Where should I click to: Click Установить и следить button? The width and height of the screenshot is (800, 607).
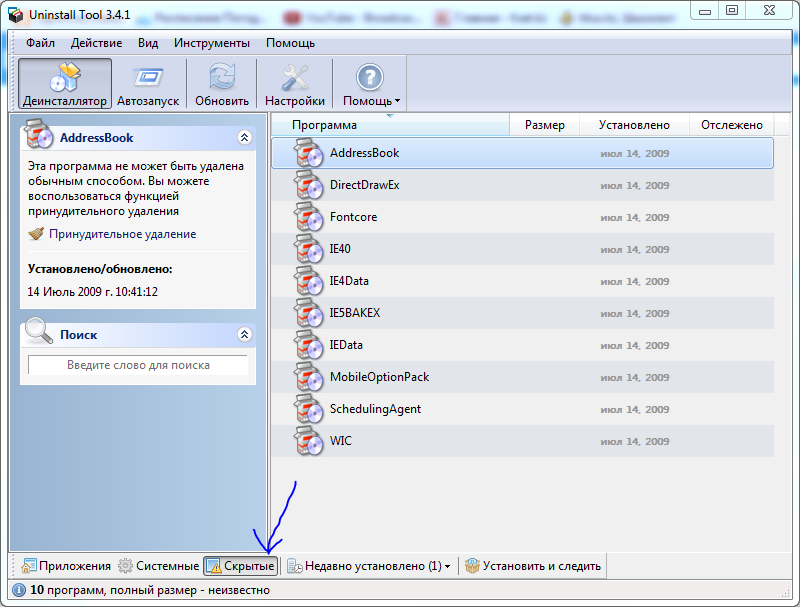click(x=533, y=566)
